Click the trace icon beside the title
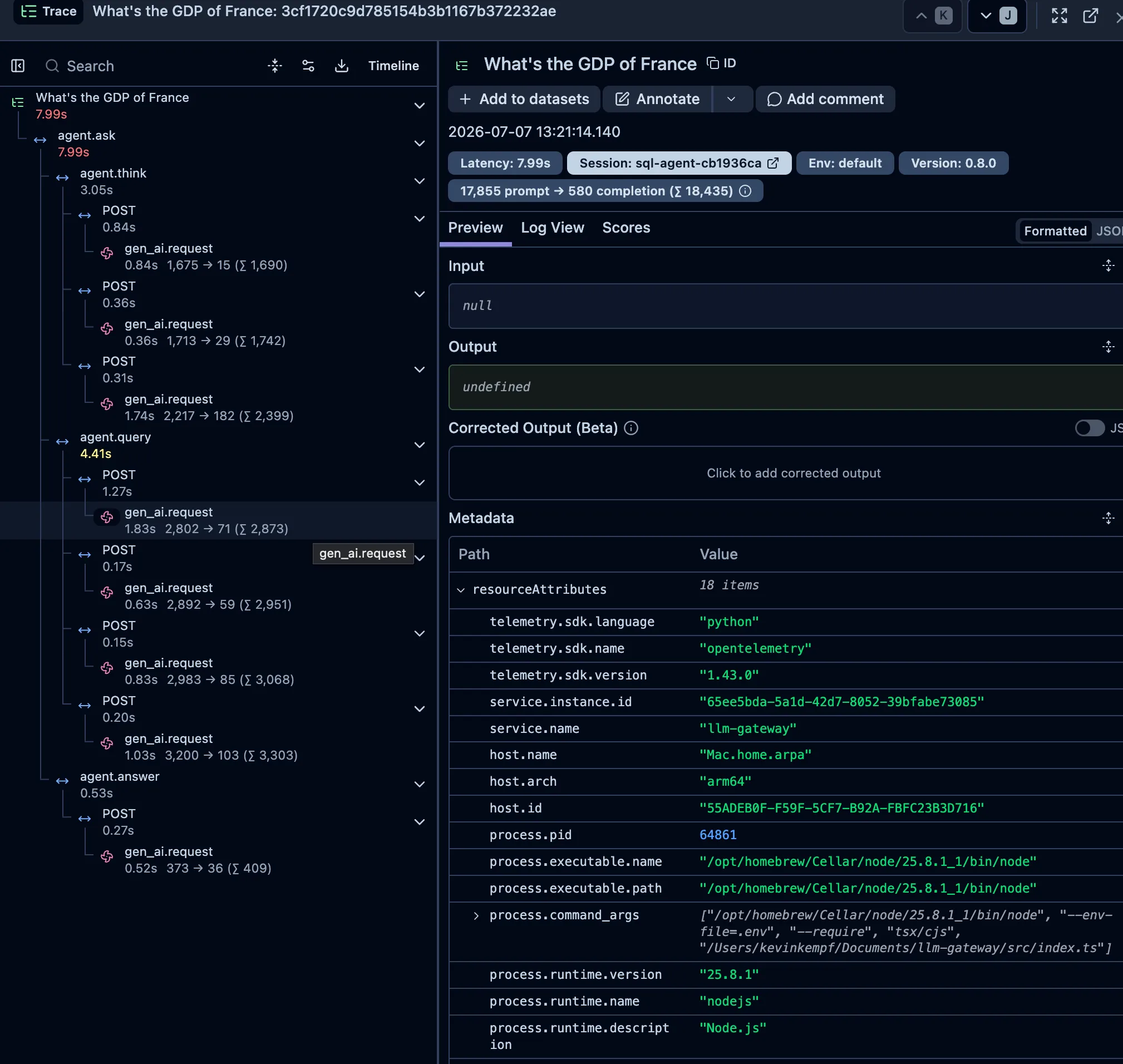Image resolution: width=1123 pixels, height=1064 pixels. pyautogui.click(x=462, y=66)
